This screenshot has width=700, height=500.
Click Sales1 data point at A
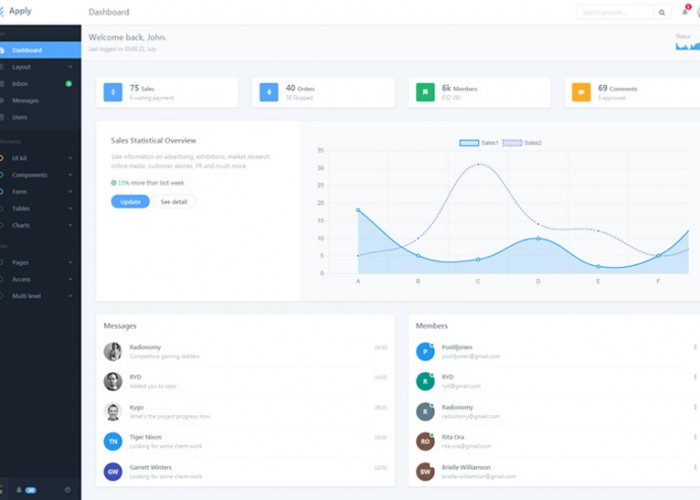pyautogui.click(x=358, y=210)
